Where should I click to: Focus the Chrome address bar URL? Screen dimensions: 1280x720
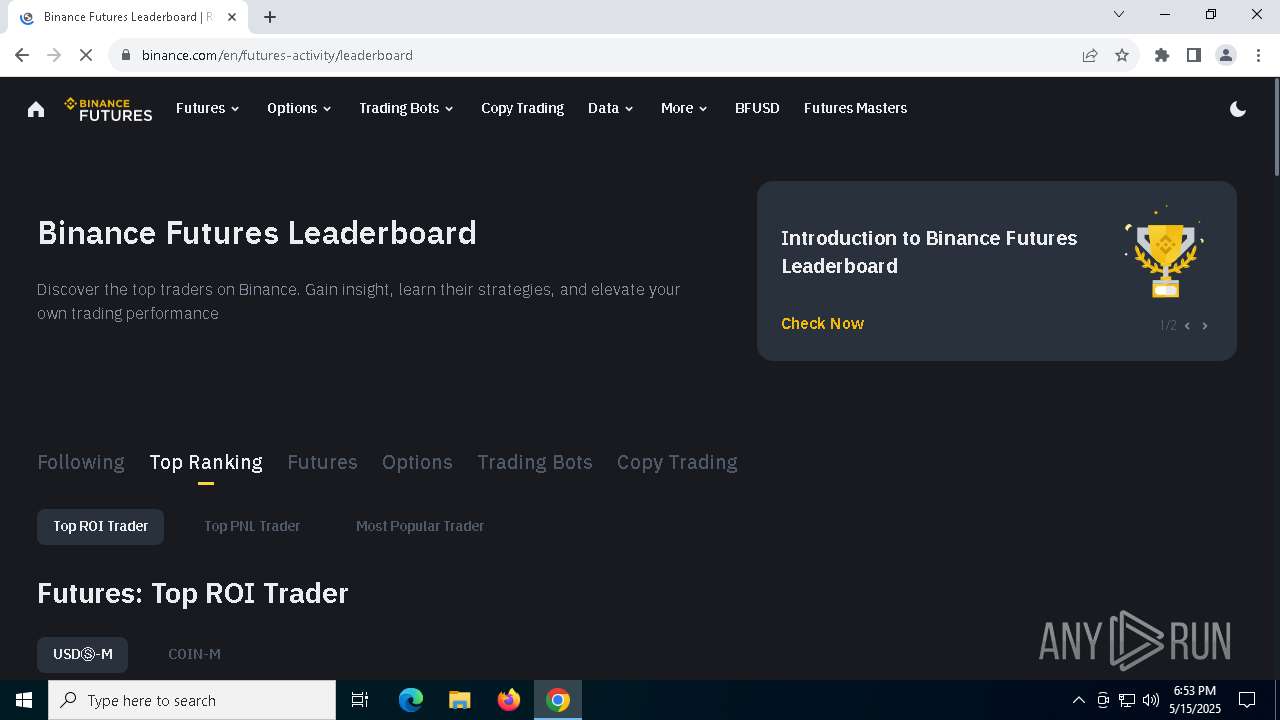click(x=277, y=55)
